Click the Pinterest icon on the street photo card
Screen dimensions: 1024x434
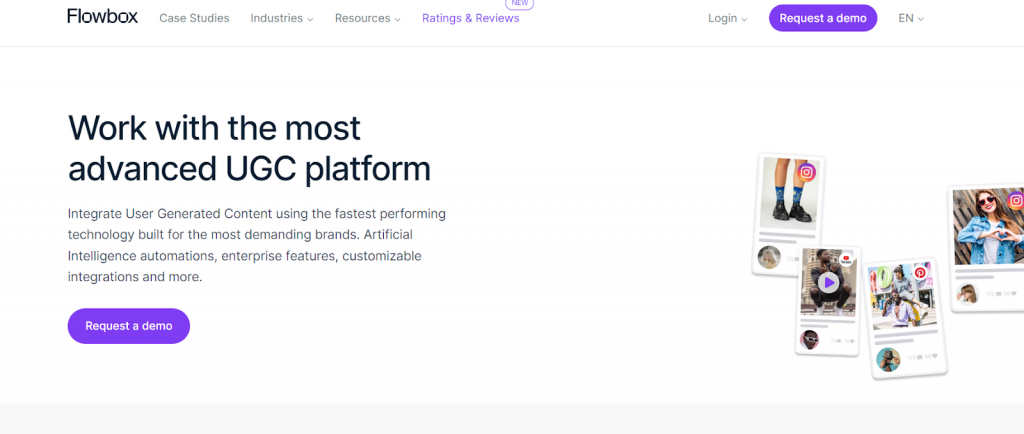click(919, 272)
